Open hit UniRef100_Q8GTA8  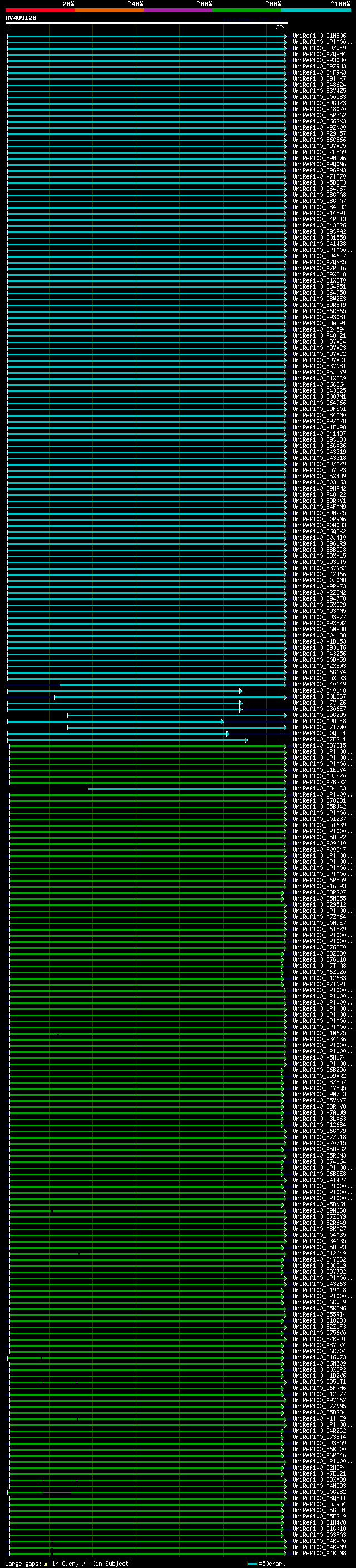[x=319, y=195]
